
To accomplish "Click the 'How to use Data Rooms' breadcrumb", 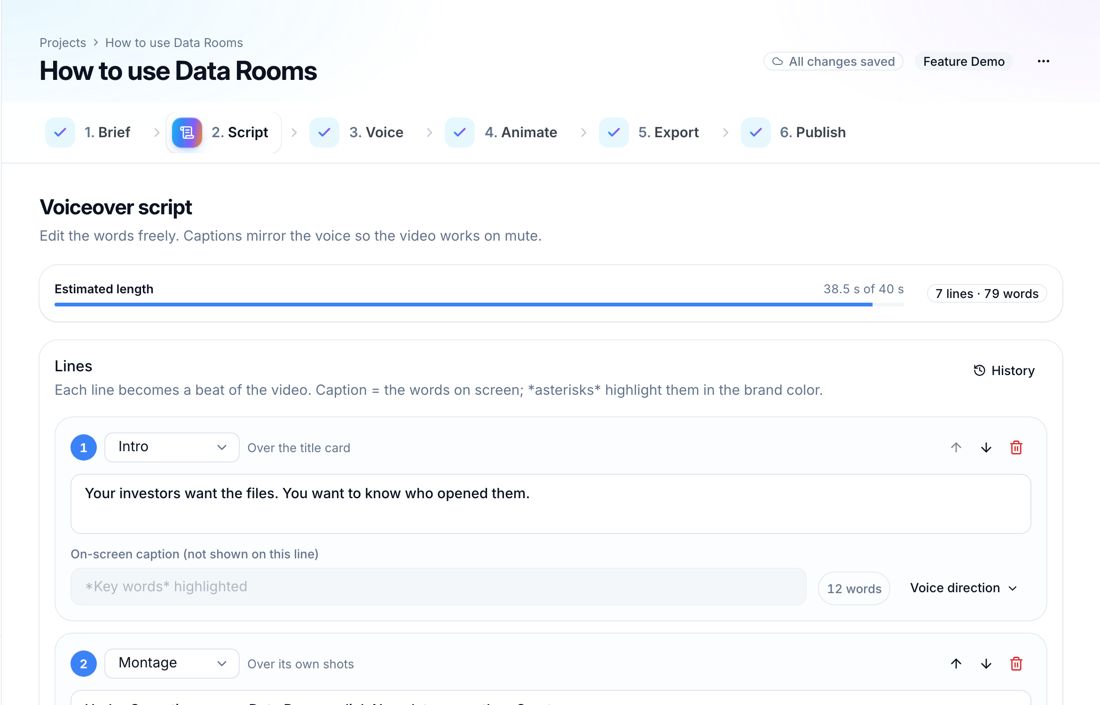I will (174, 43).
